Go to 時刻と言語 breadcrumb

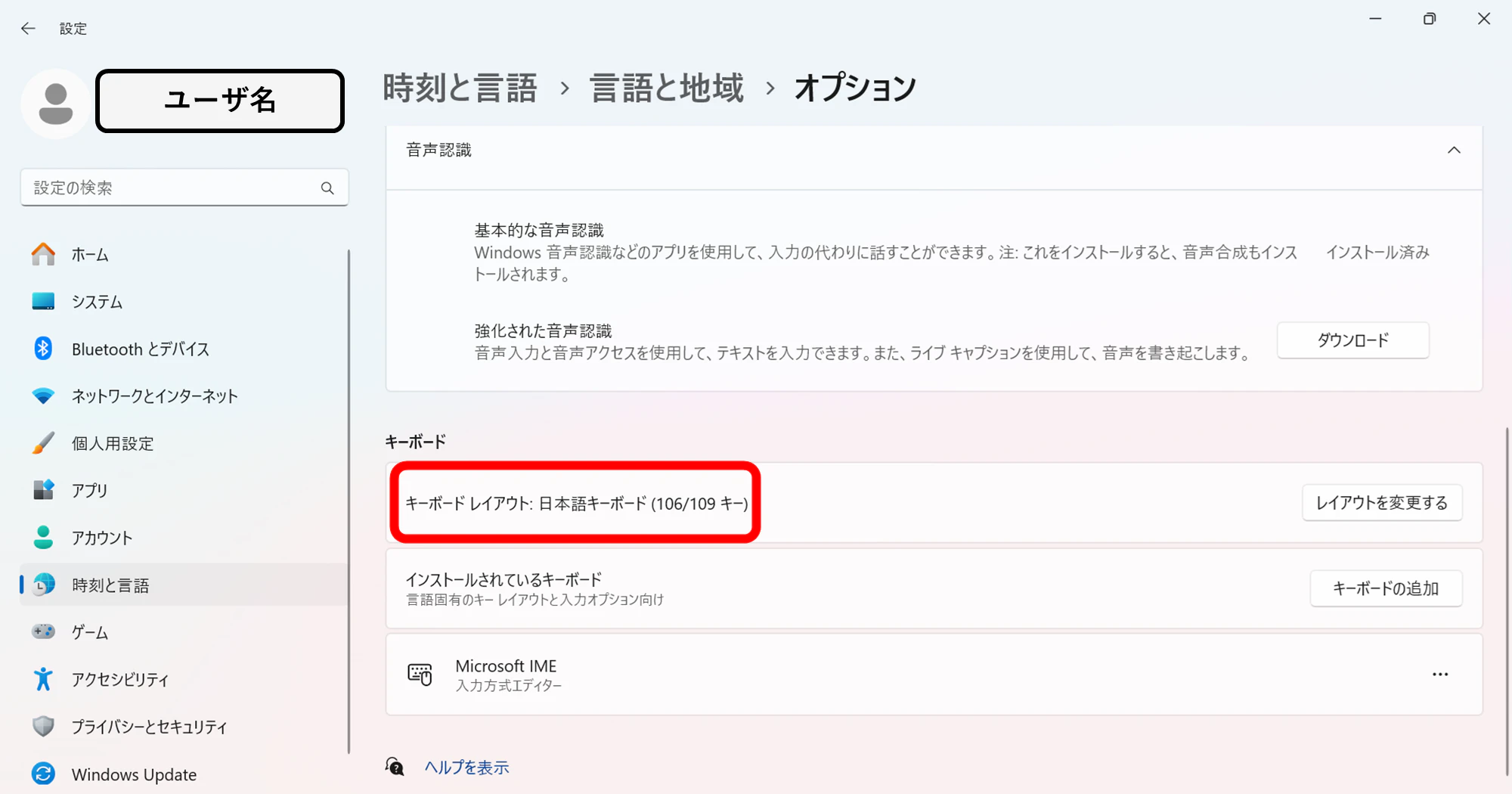[x=460, y=88]
